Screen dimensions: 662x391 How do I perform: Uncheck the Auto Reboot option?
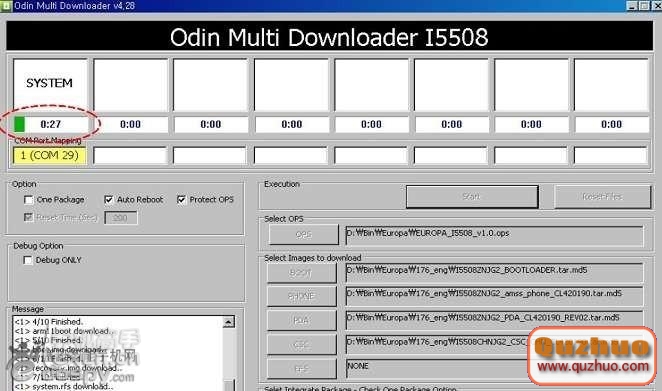(109, 200)
